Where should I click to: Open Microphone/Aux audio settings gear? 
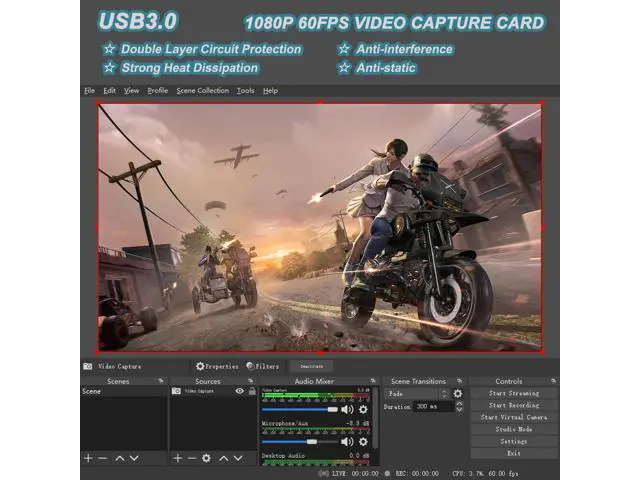(x=363, y=442)
